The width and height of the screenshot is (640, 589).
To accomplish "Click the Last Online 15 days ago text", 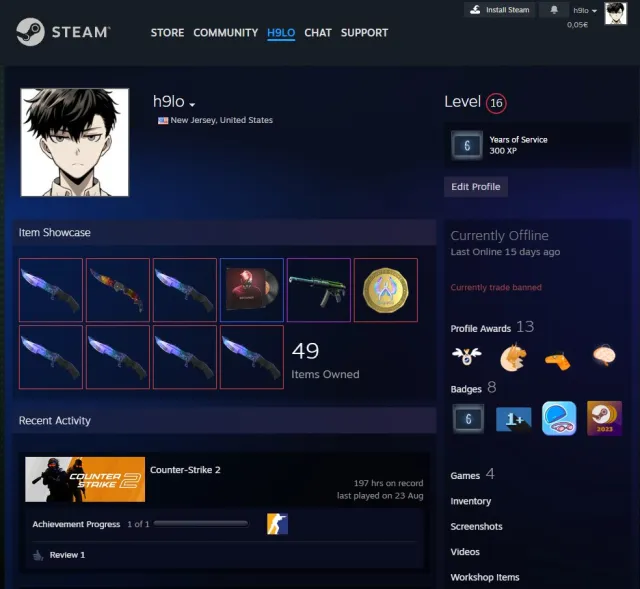I will (x=505, y=252).
